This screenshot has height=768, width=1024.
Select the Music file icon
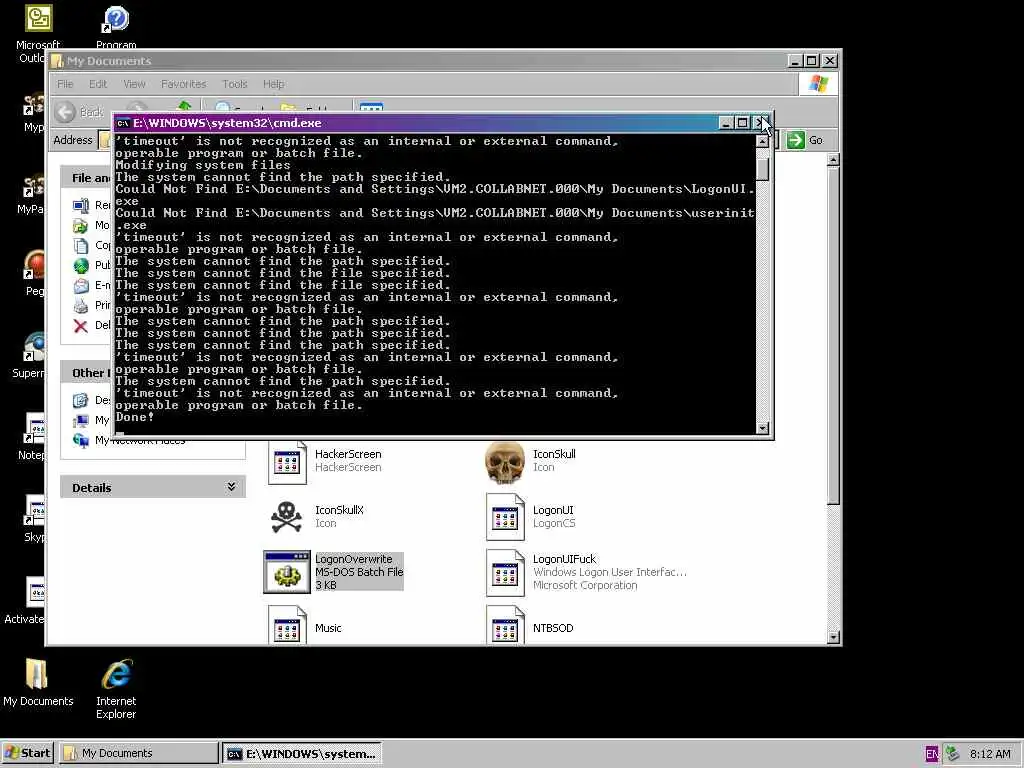(287, 626)
